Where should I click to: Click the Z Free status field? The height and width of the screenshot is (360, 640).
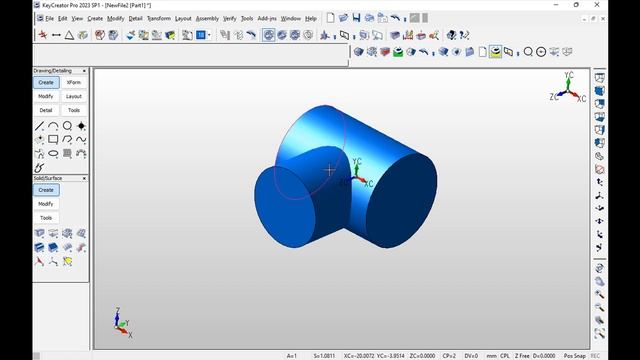(x=522, y=356)
